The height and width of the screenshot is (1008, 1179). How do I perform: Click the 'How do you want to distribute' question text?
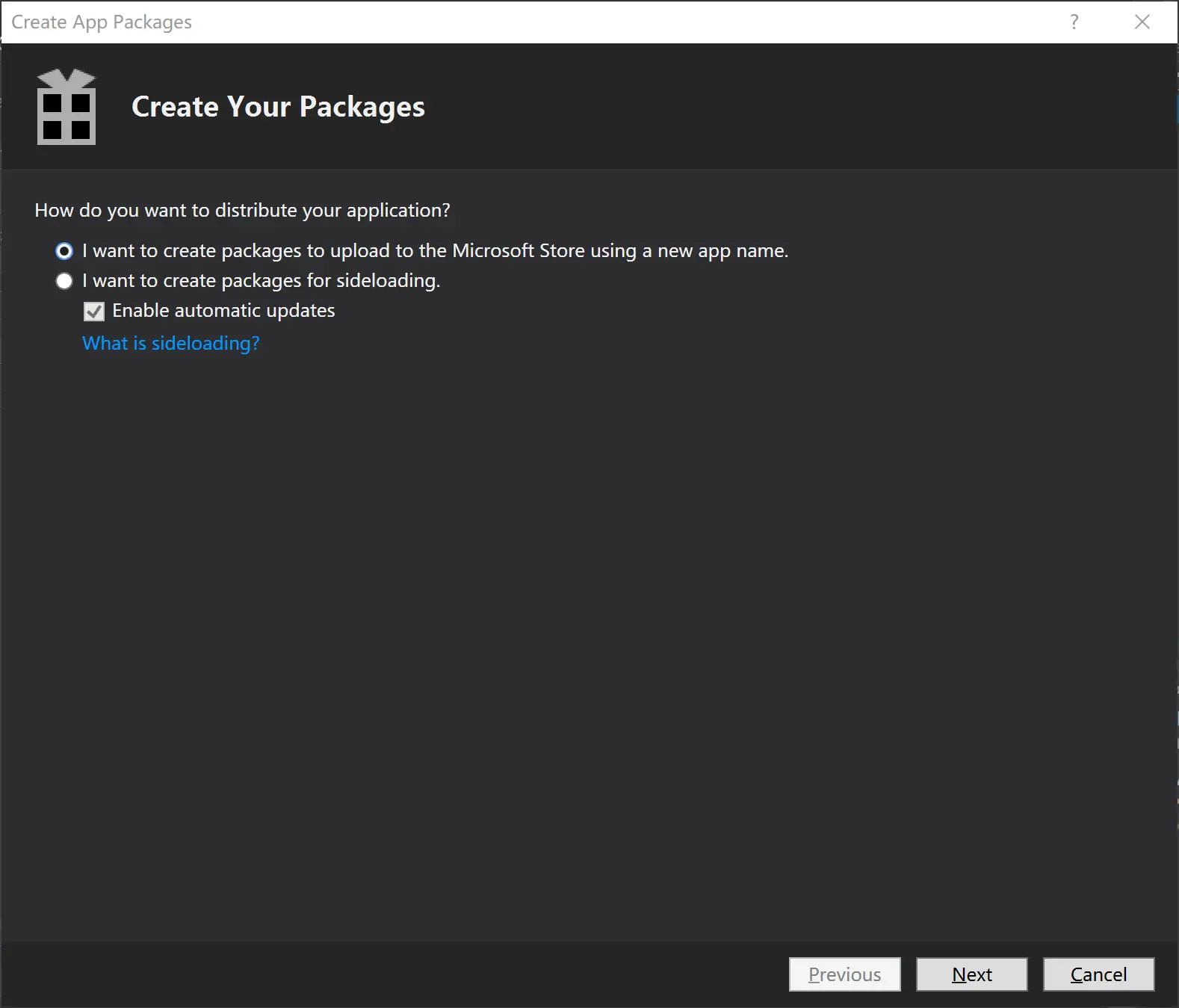pyautogui.click(x=242, y=211)
